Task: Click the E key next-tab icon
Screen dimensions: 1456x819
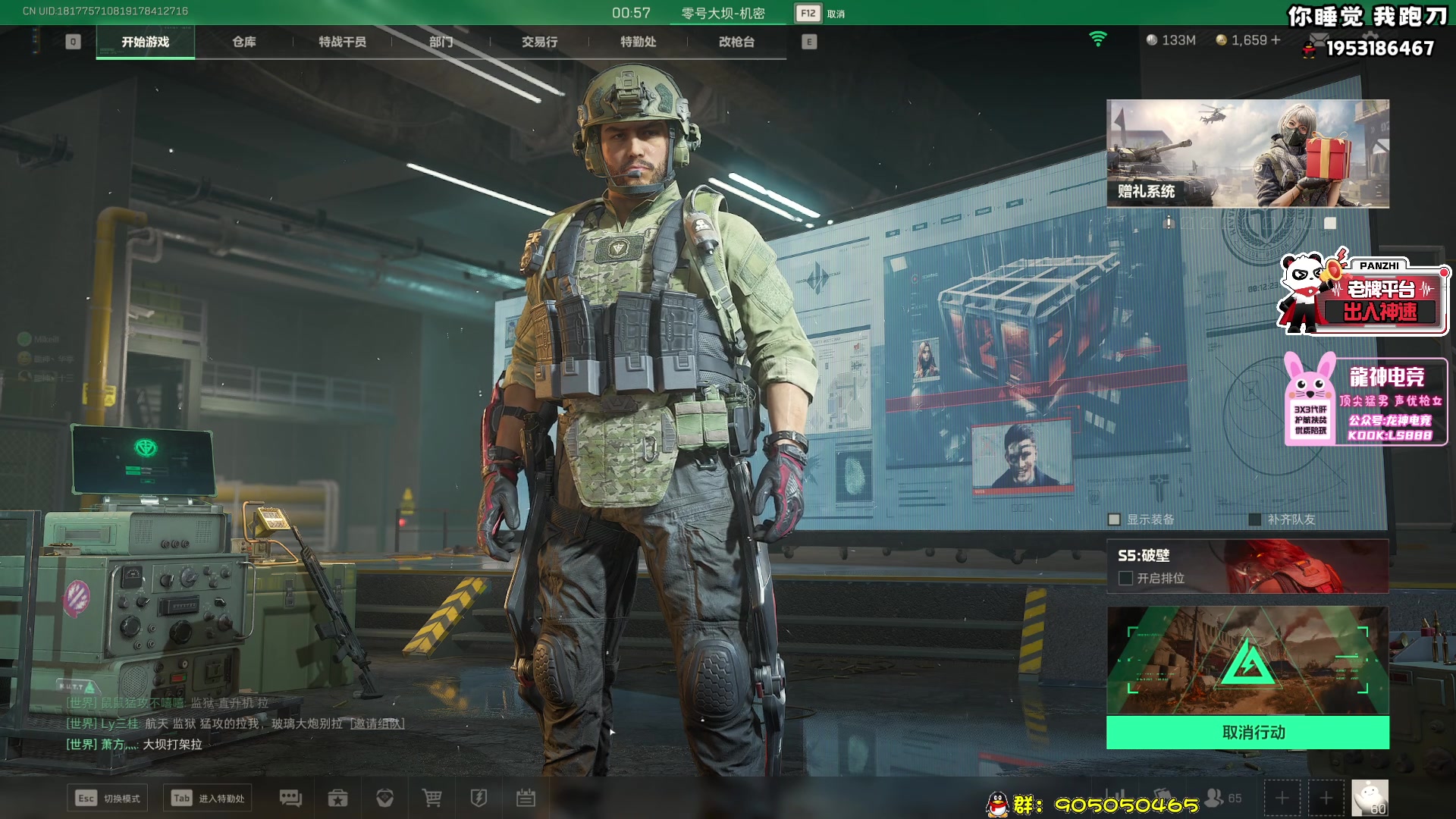Action: click(x=809, y=42)
